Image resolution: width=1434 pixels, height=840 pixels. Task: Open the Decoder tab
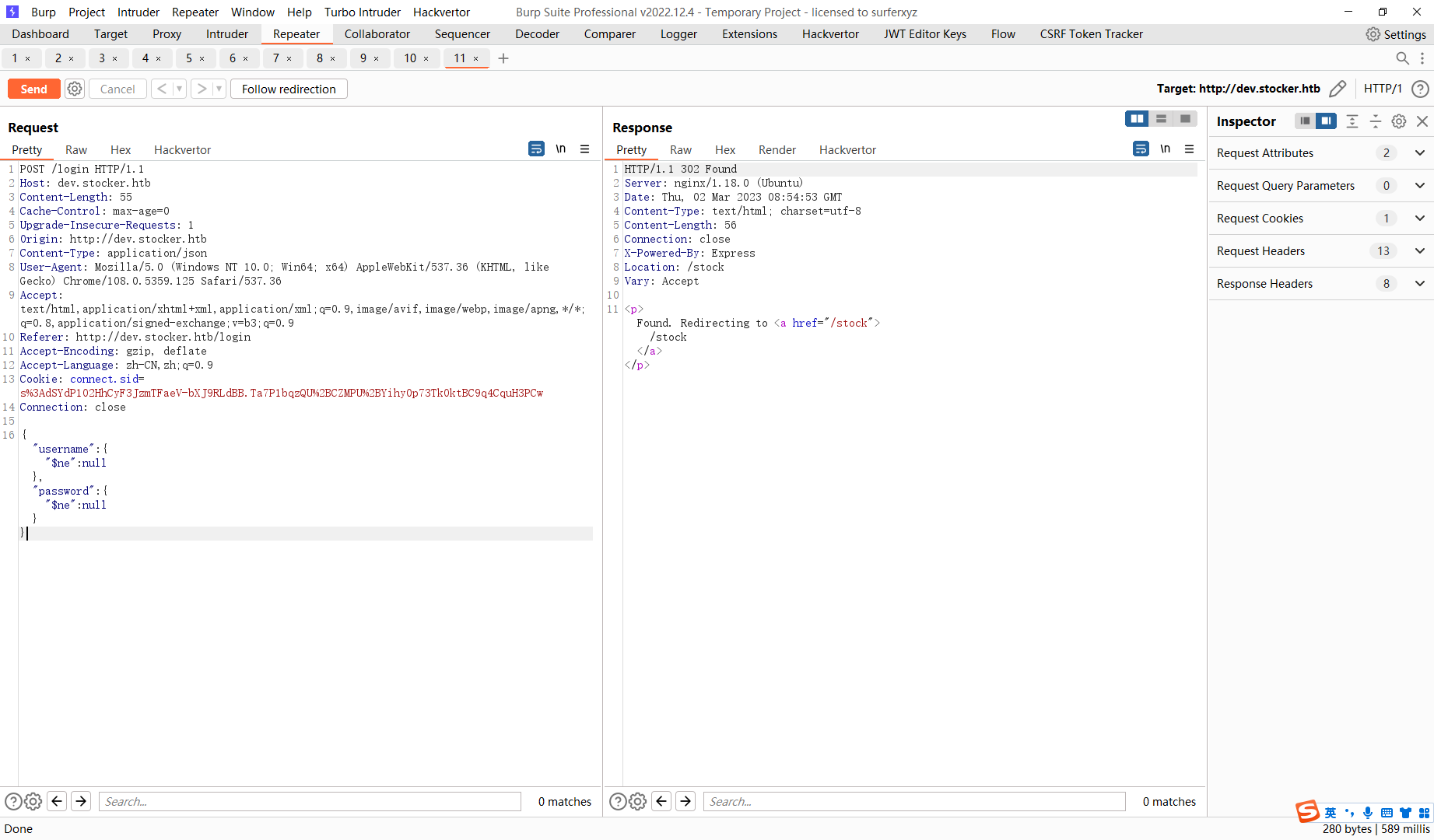(x=537, y=34)
